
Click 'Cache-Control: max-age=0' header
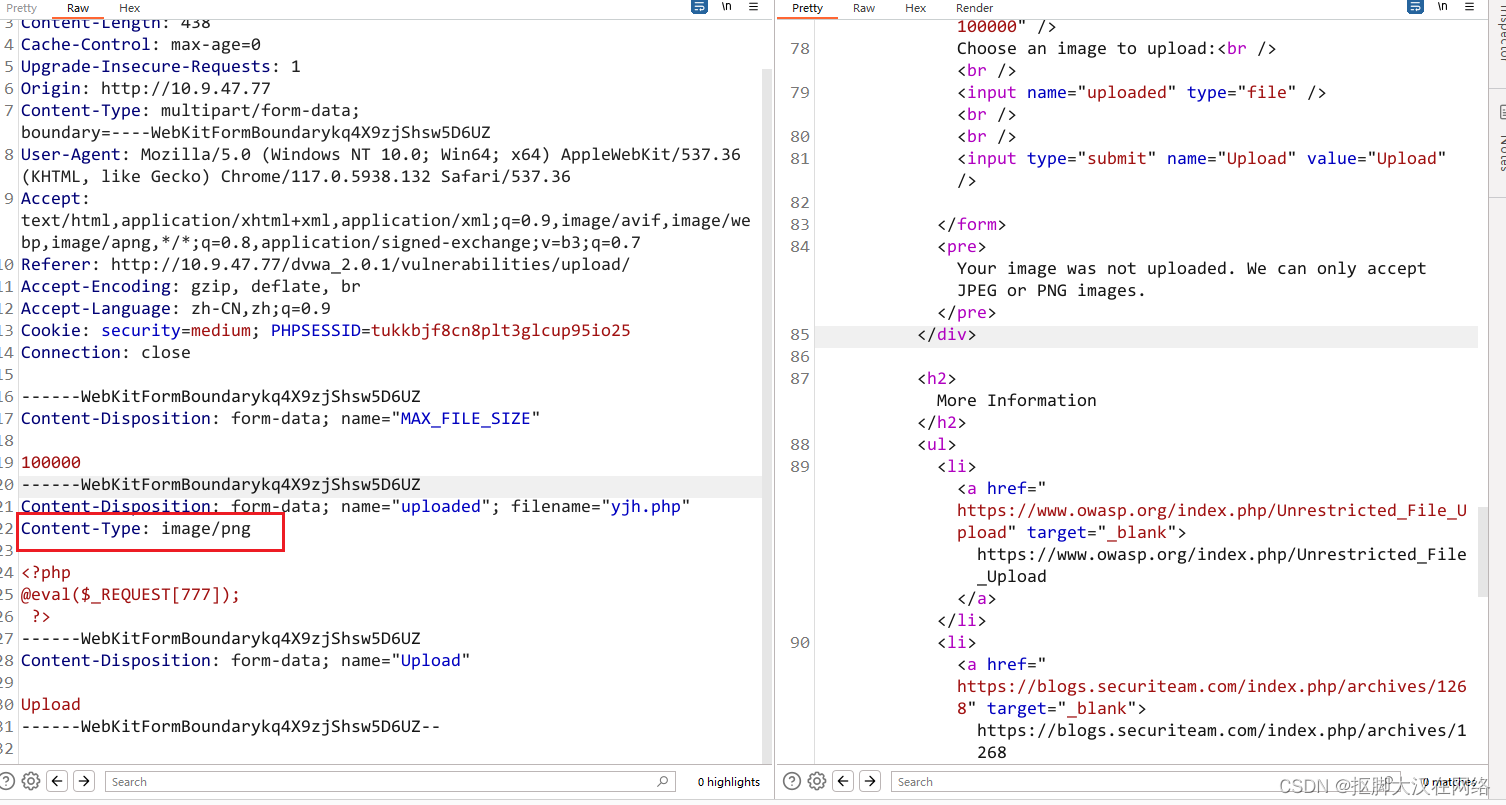click(141, 44)
